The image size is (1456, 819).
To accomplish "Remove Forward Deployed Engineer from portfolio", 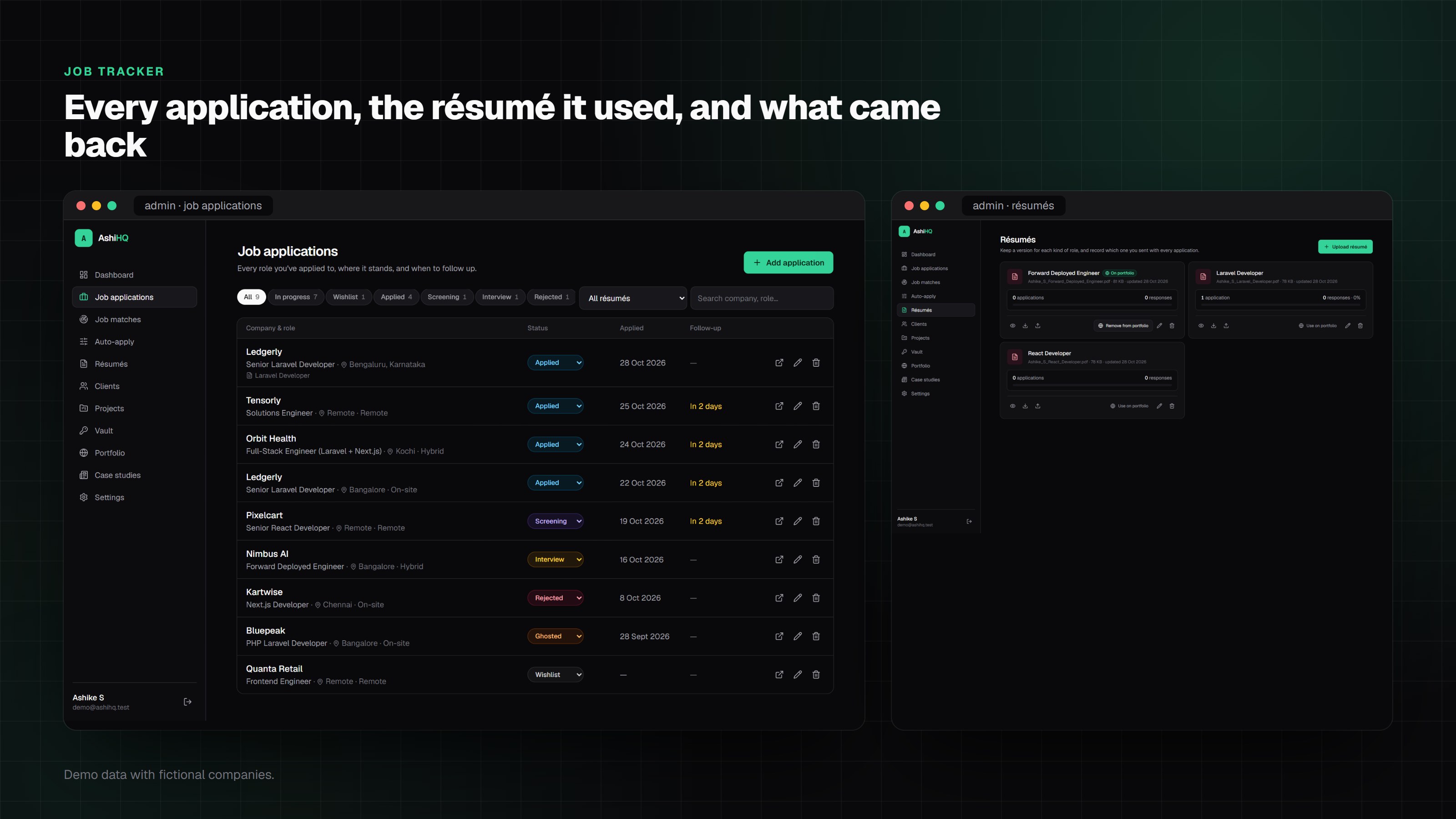I will [1123, 326].
